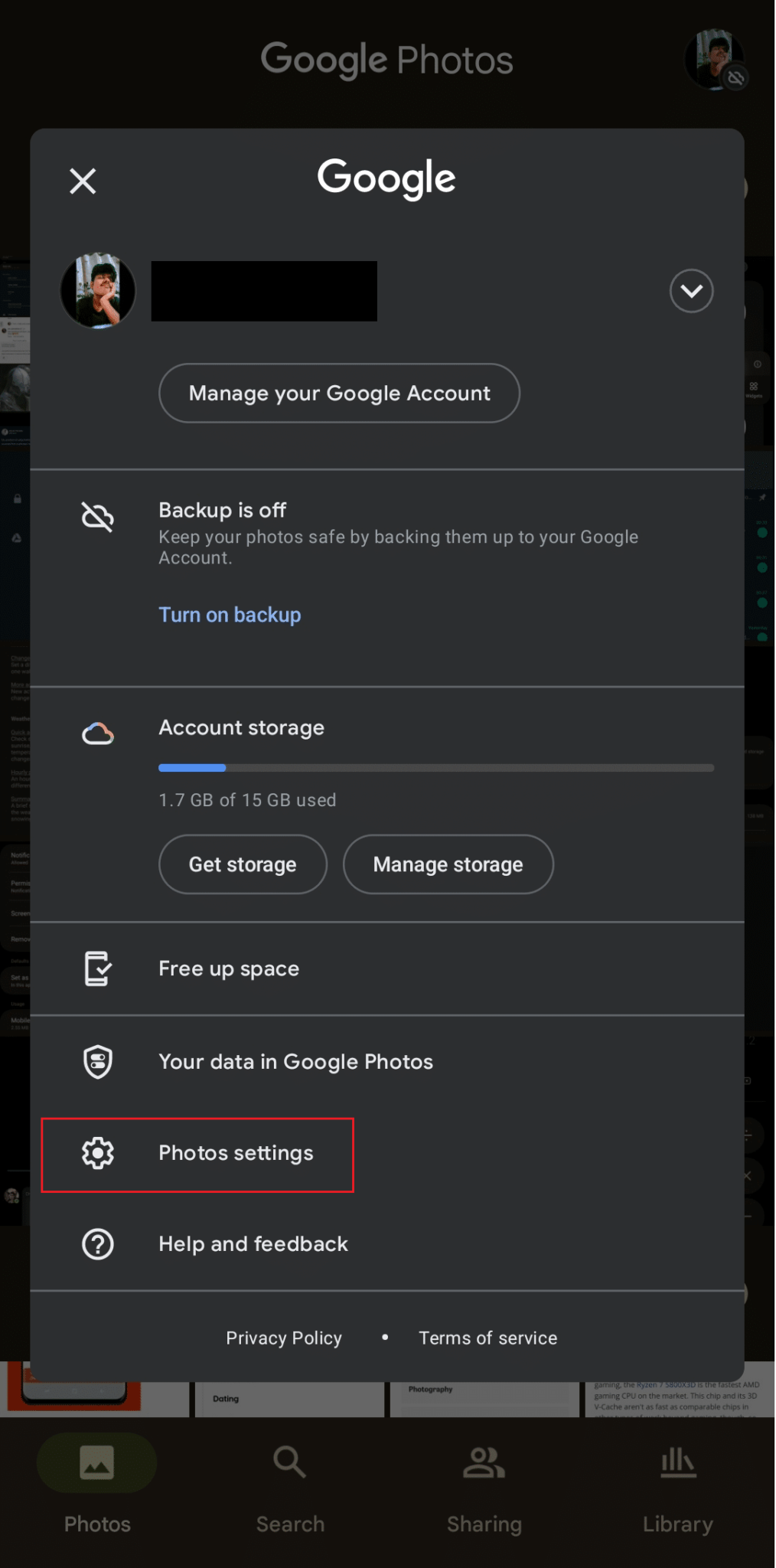Turn on backup link
The image size is (776, 1568).
click(x=230, y=615)
